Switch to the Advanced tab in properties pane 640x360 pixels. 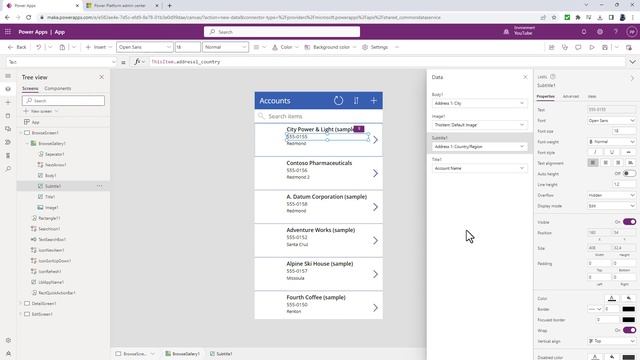pos(571,96)
